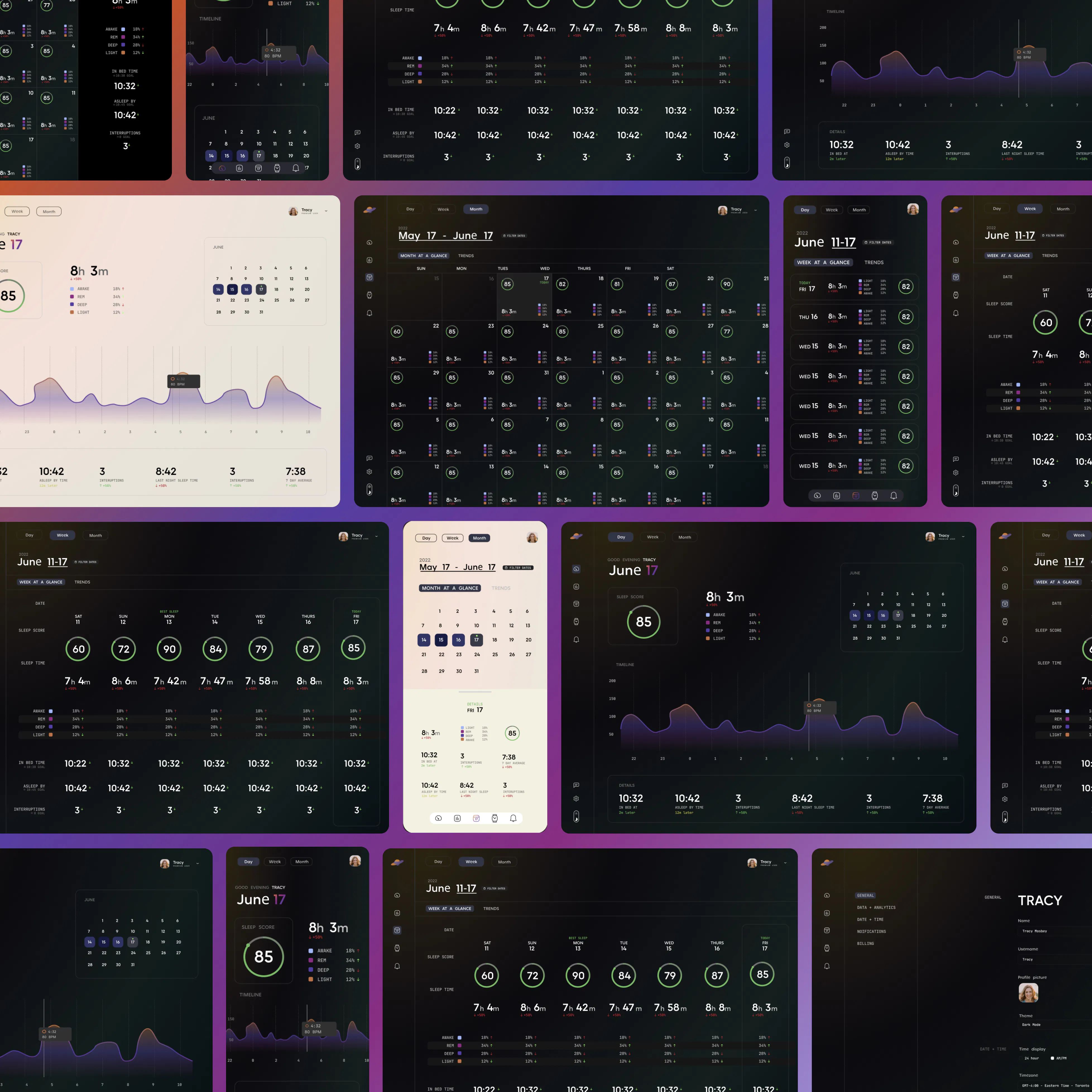Select the calendar icon in the settings page sidebar

tap(827, 930)
